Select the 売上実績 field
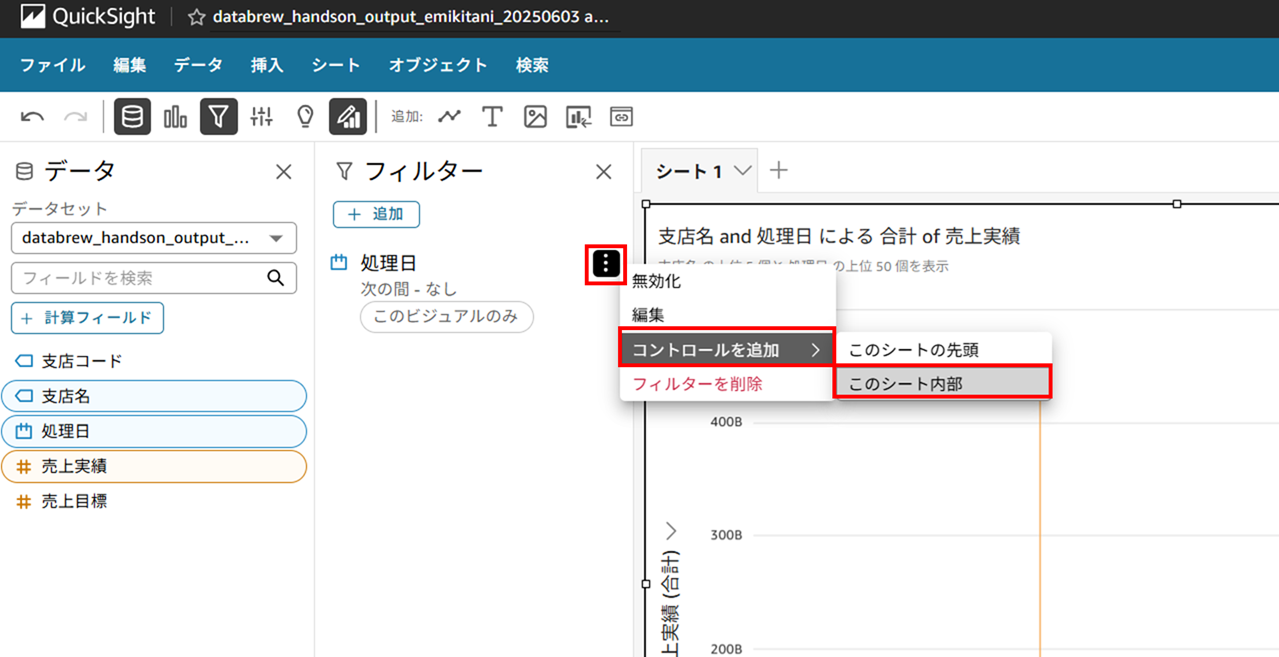The width and height of the screenshot is (1279, 657). pos(154,466)
